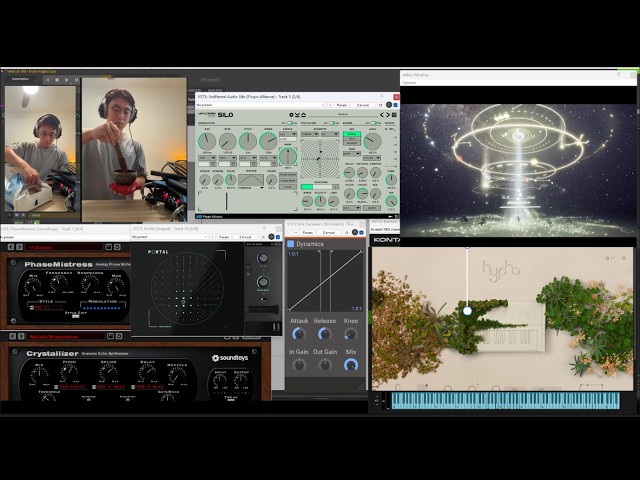Go to next preset arrow in Silo
Viewport: 640px width, 480px height.
[x=388, y=115]
